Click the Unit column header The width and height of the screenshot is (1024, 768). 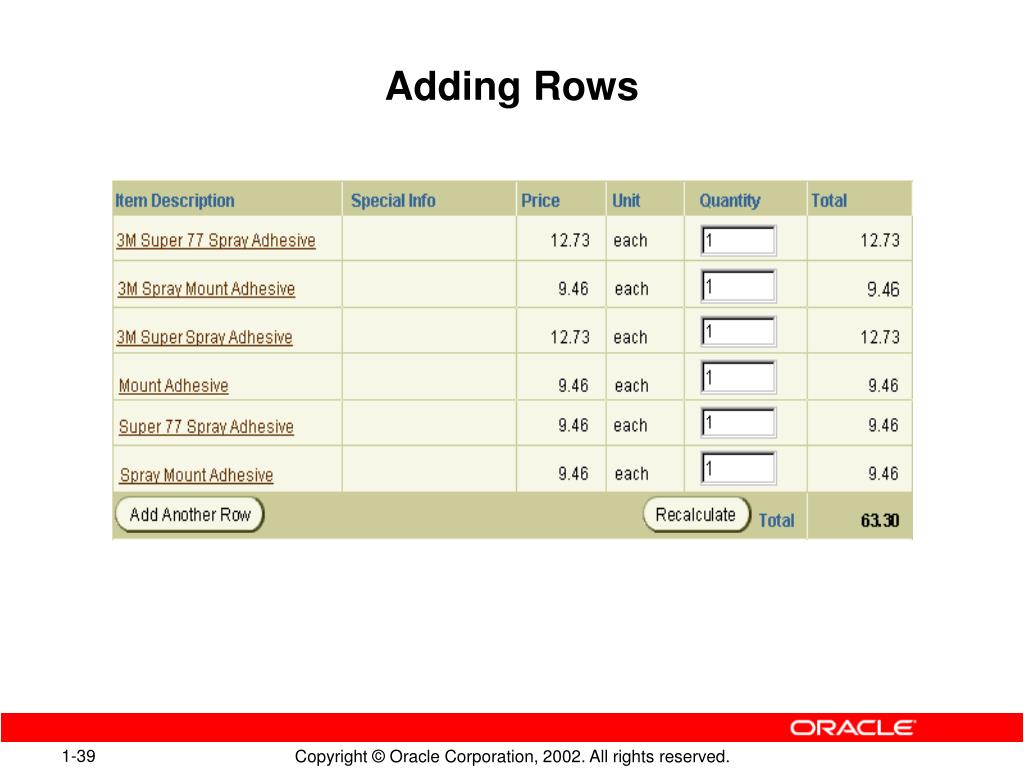click(626, 200)
